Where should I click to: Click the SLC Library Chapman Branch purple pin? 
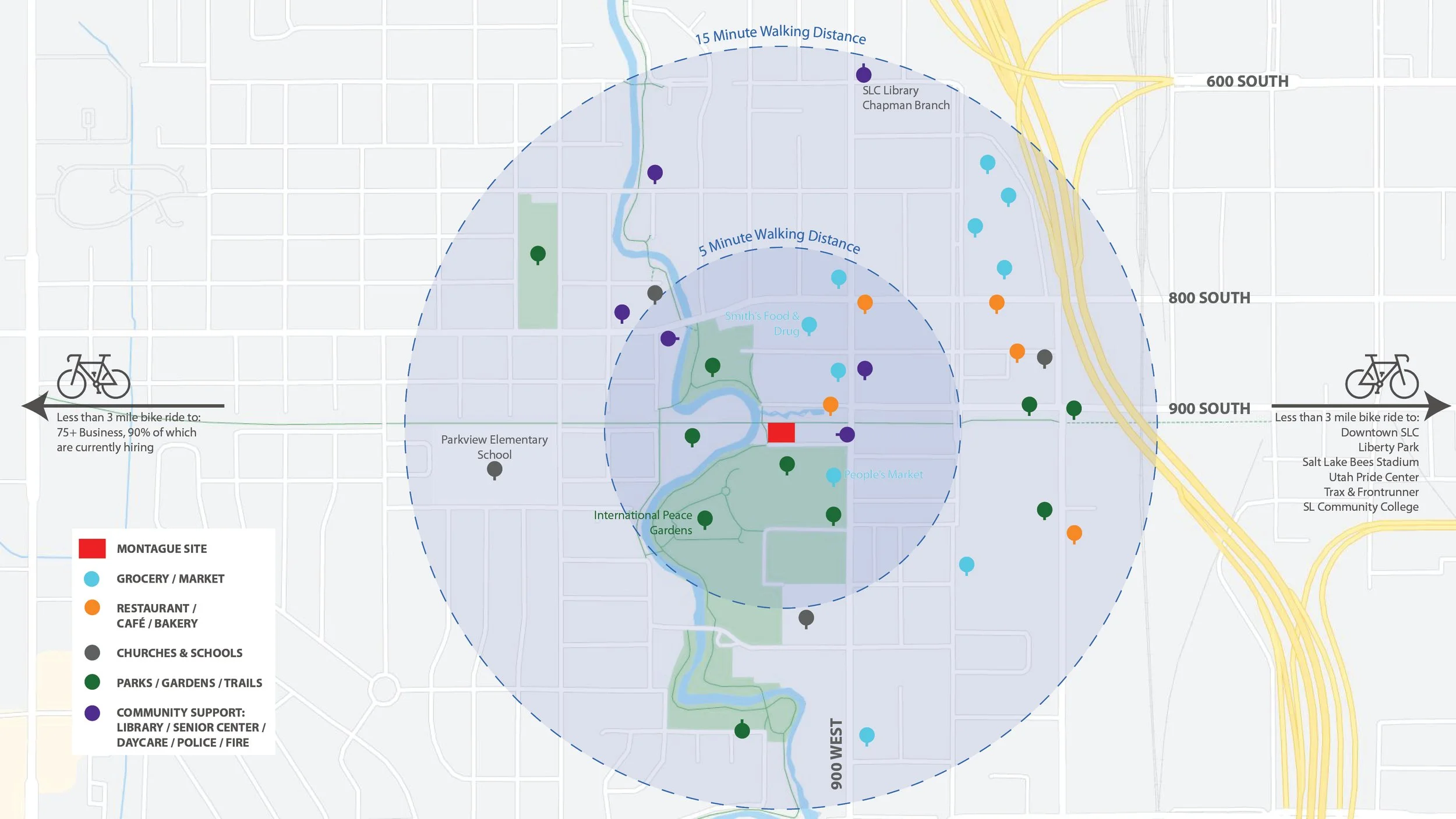click(x=863, y=75)
